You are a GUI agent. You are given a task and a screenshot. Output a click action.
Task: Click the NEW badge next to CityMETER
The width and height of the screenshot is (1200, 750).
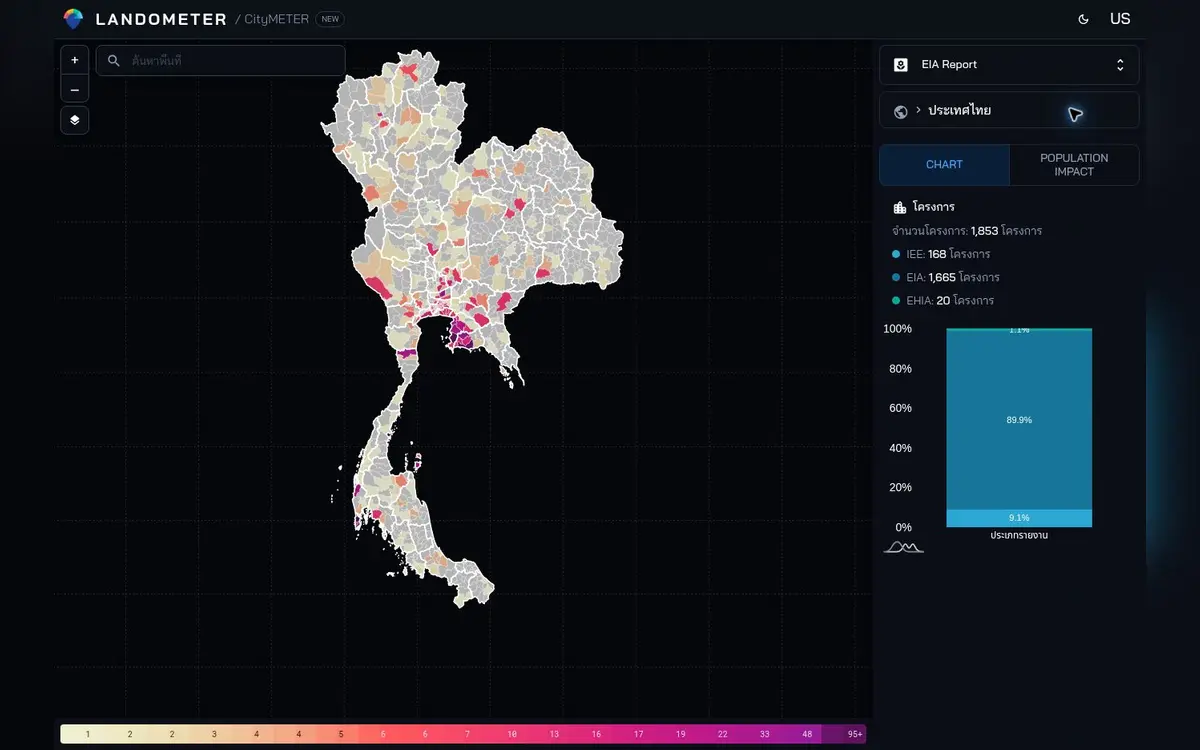(x=330, y=19)
